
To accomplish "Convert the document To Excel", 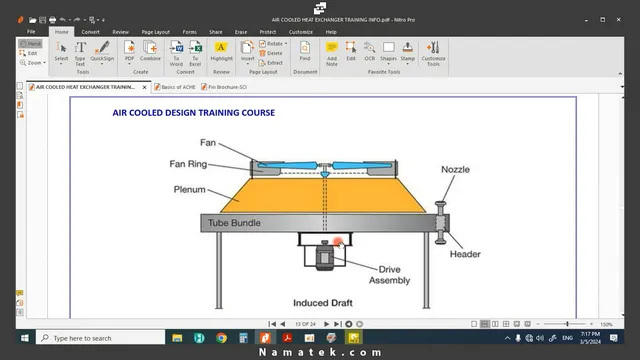I will click(195, 53).
